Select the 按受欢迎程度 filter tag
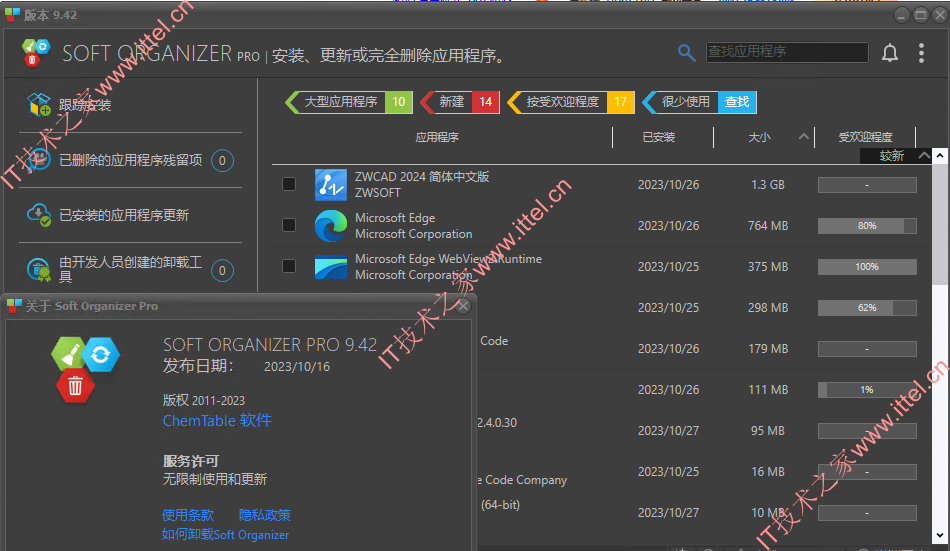Viewport: 950px width, 551px height. tap(571, 102)
